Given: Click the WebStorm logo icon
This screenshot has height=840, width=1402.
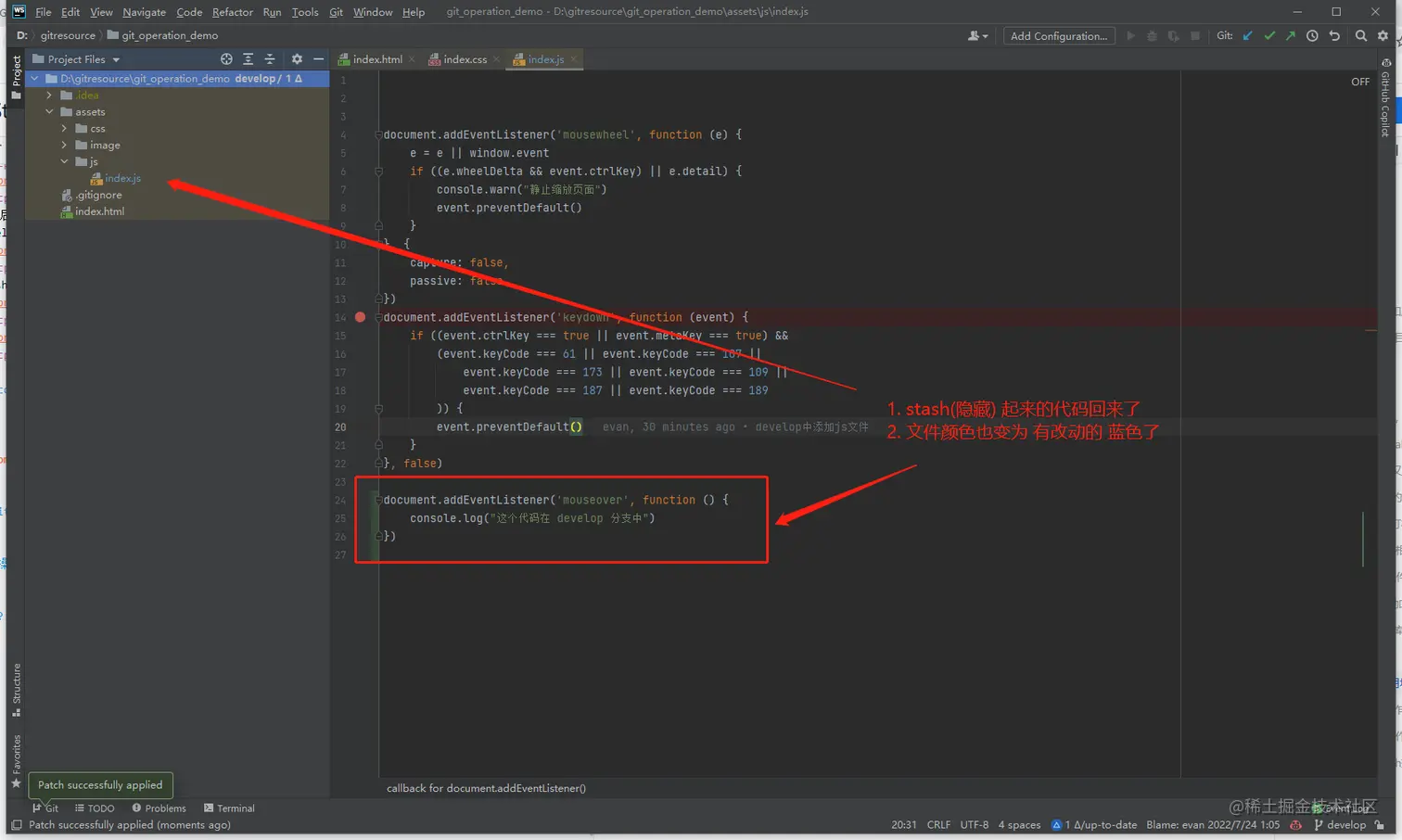Looking at the screenshot, I should [19, 11].
